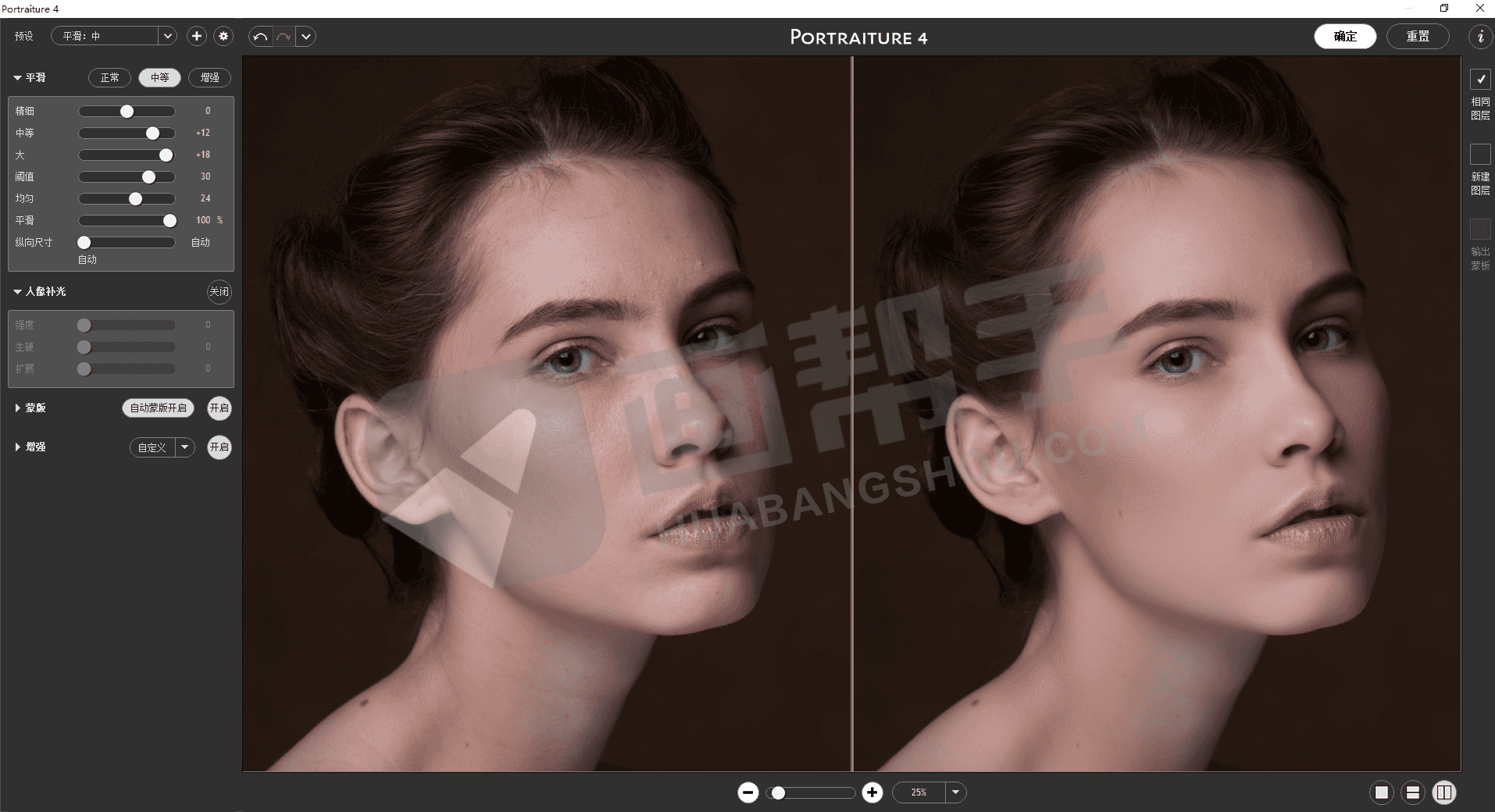Click the smoothed after preview image

coord(1157,414)
